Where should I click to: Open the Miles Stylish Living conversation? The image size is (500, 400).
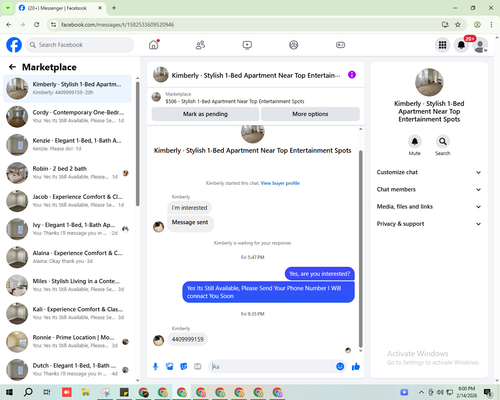point(67,285)
